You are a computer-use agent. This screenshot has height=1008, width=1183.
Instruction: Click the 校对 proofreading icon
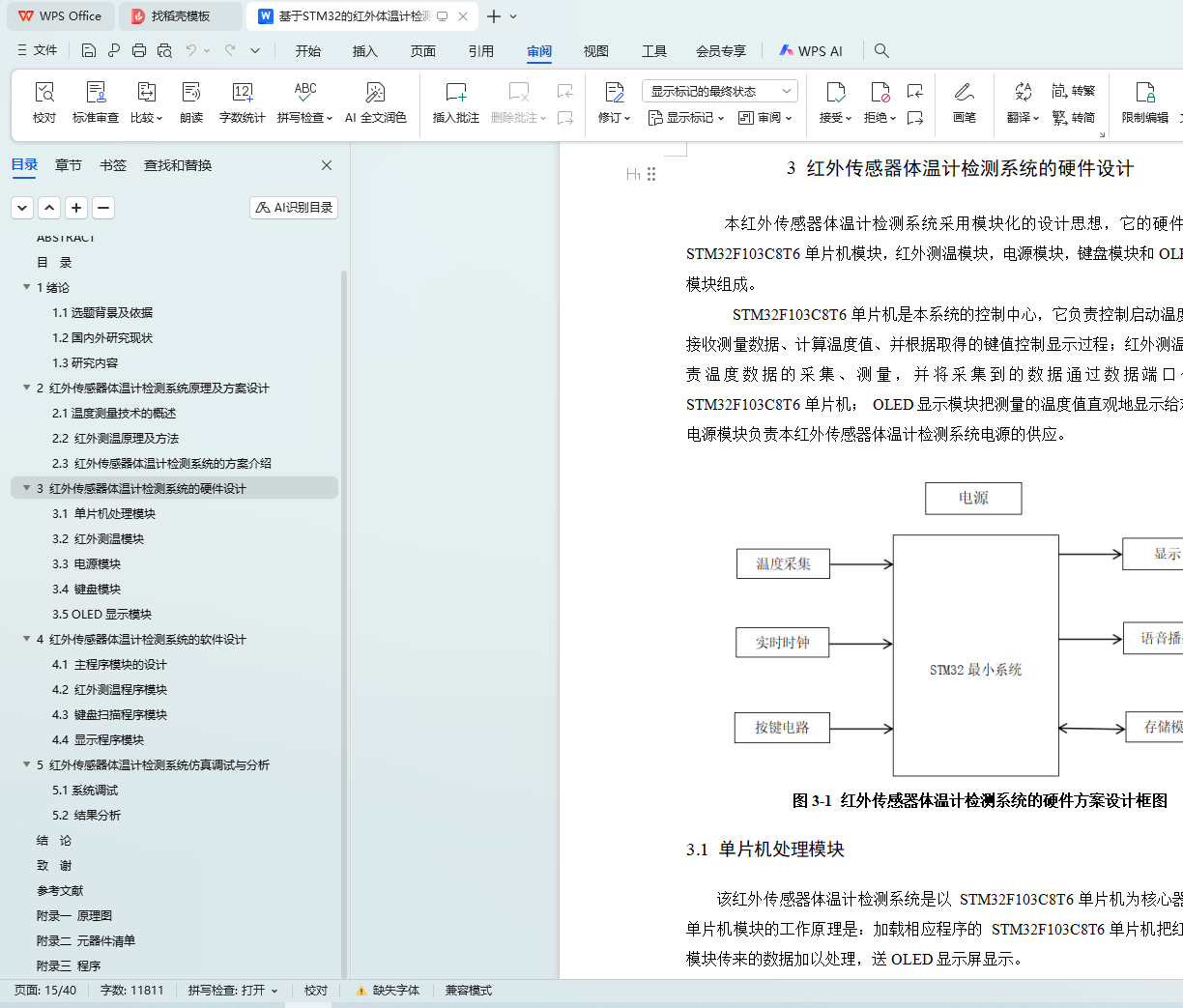[x=44, y=102]
